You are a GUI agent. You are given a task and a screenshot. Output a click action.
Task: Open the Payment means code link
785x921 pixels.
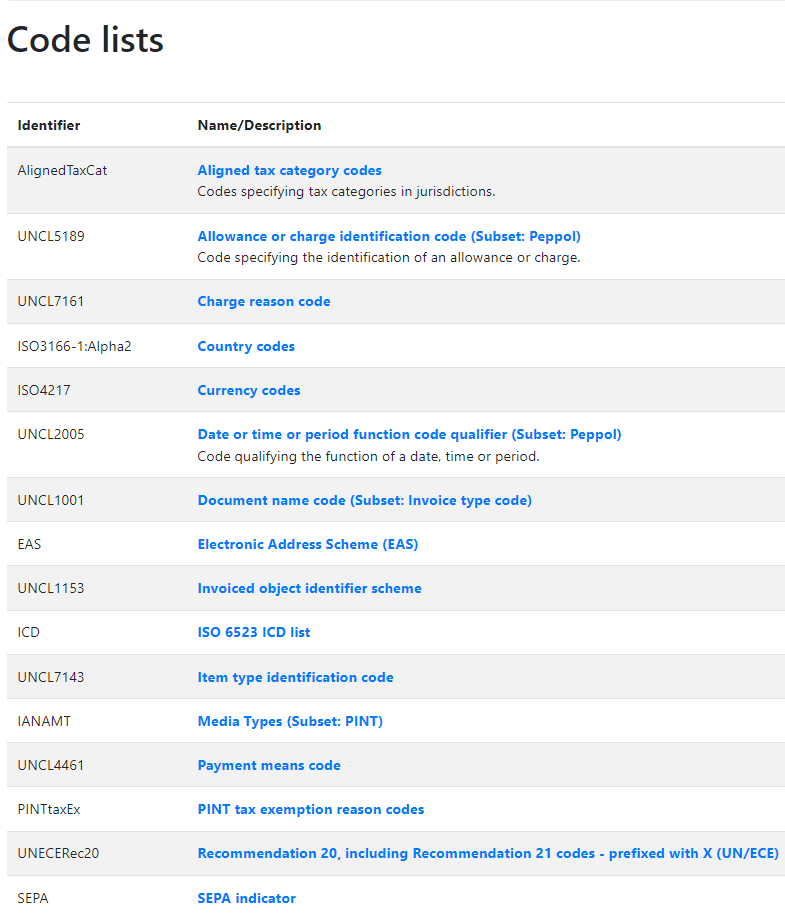269,765
